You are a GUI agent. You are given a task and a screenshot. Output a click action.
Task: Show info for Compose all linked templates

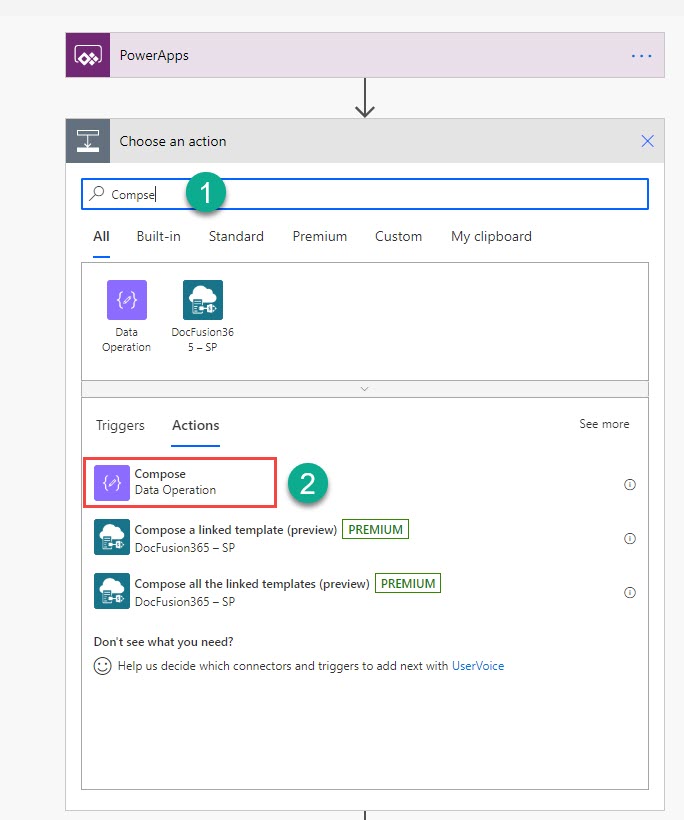coord(630,592)
